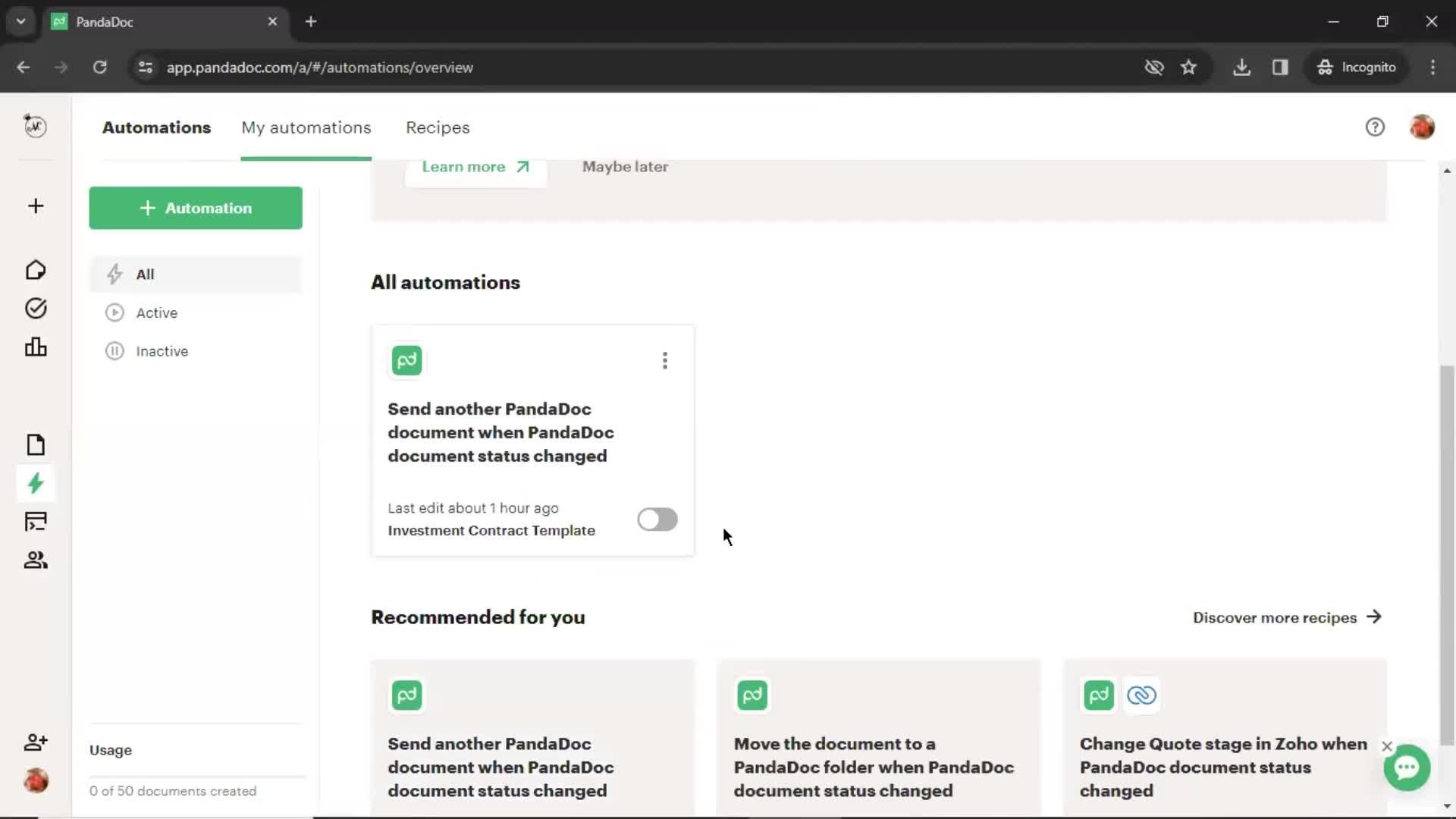The image size is (1456, 819).
Task: Select the Contacts people icon in sidebar
Action: 36,560
